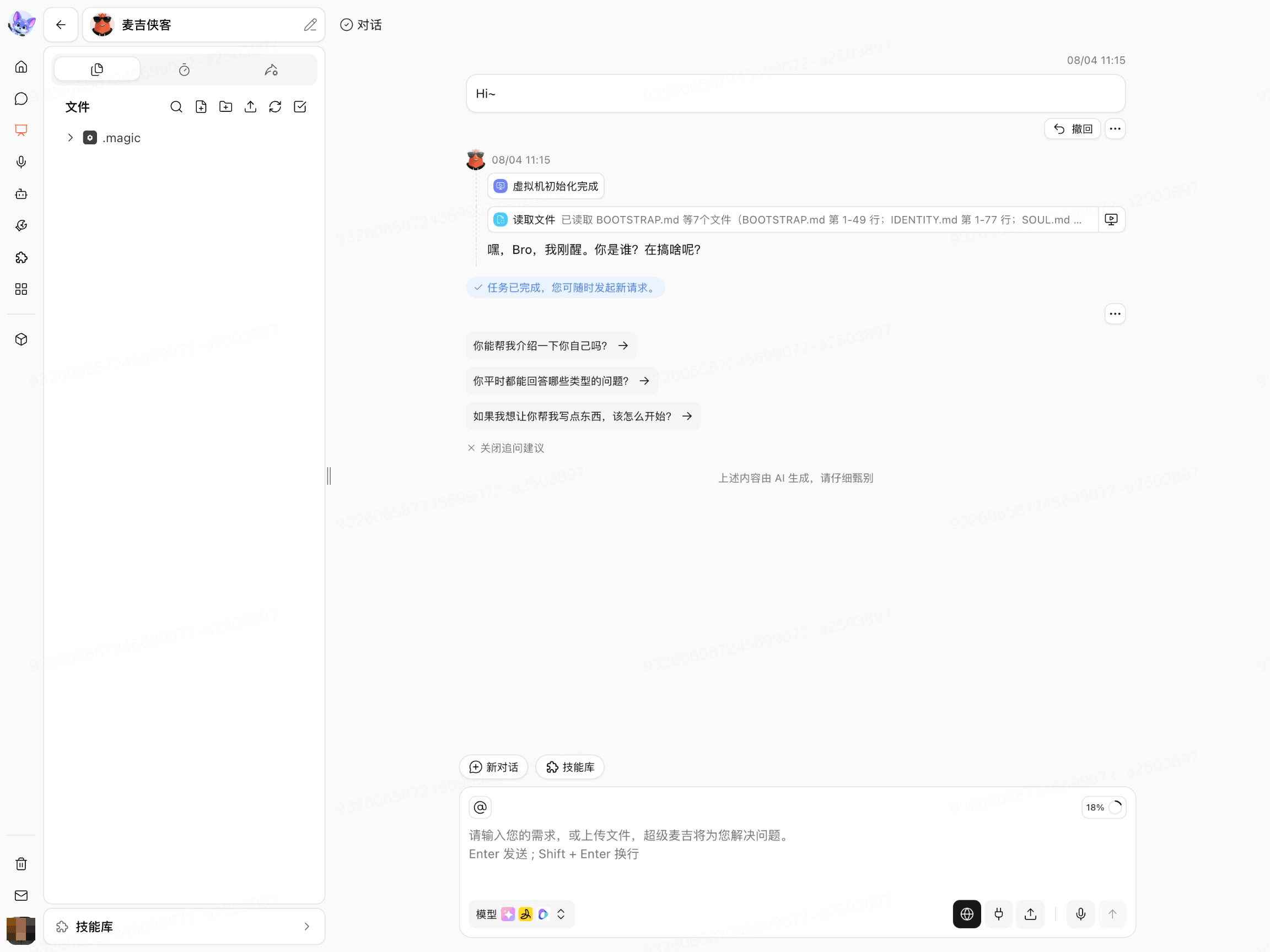
Task: Enable multi-select checkbox icon in files toolbar
Action: coord(300,107)
